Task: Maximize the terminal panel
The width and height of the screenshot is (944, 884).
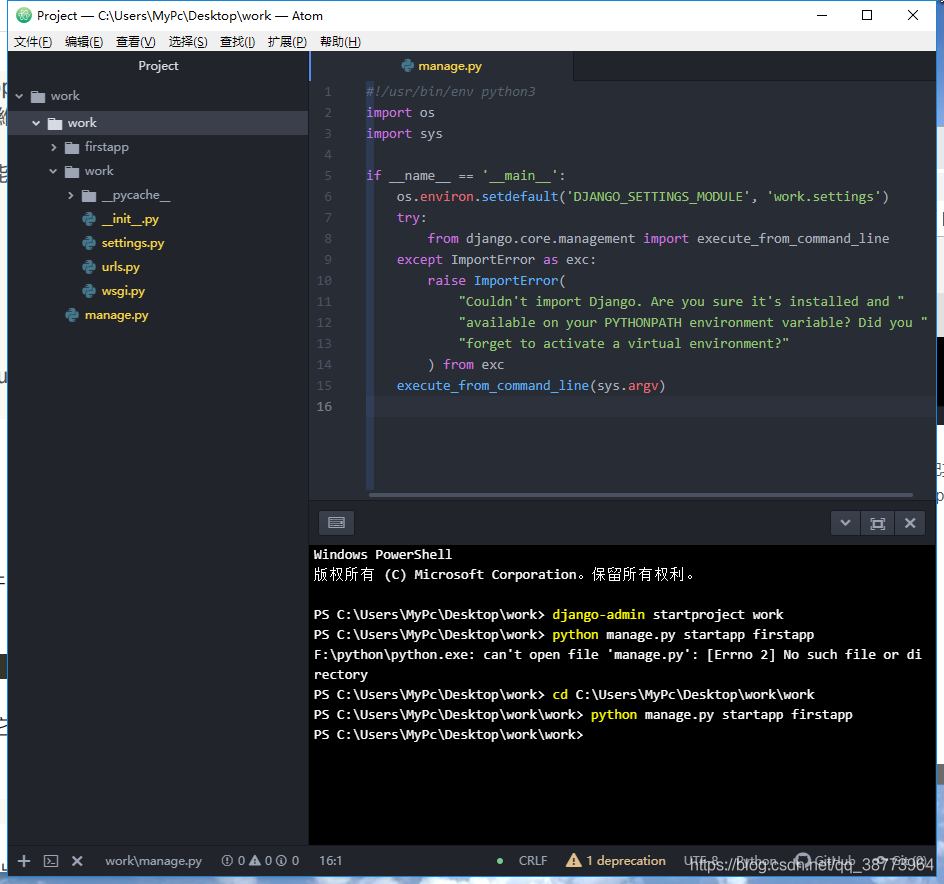Action: (x=878, y=523)
